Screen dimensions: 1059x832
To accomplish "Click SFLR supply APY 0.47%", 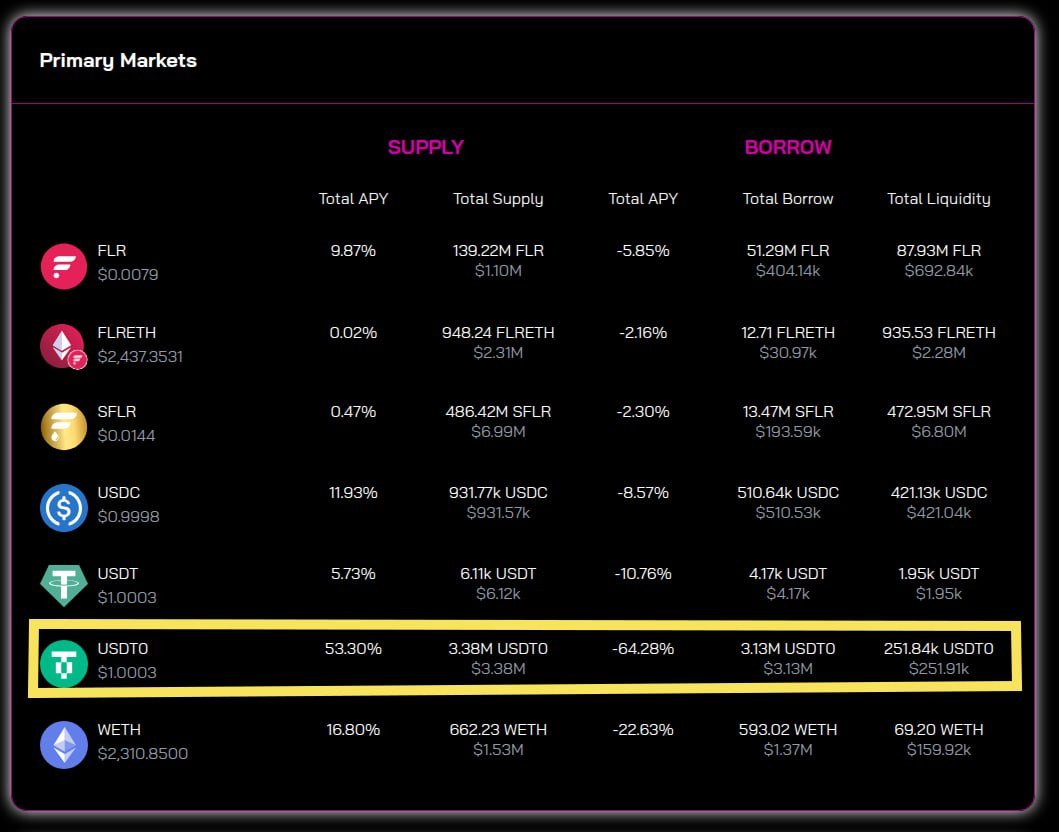I will (353, 412).
